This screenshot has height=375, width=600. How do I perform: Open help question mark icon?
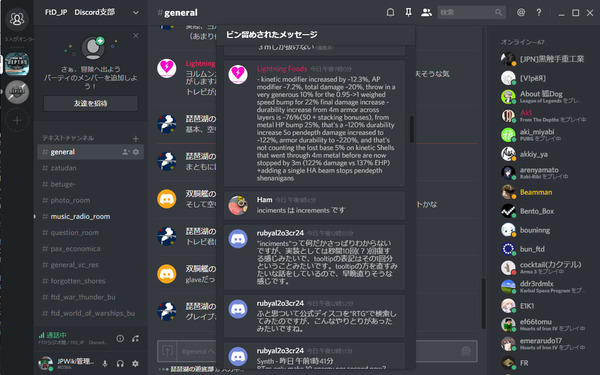coord(539,13)
